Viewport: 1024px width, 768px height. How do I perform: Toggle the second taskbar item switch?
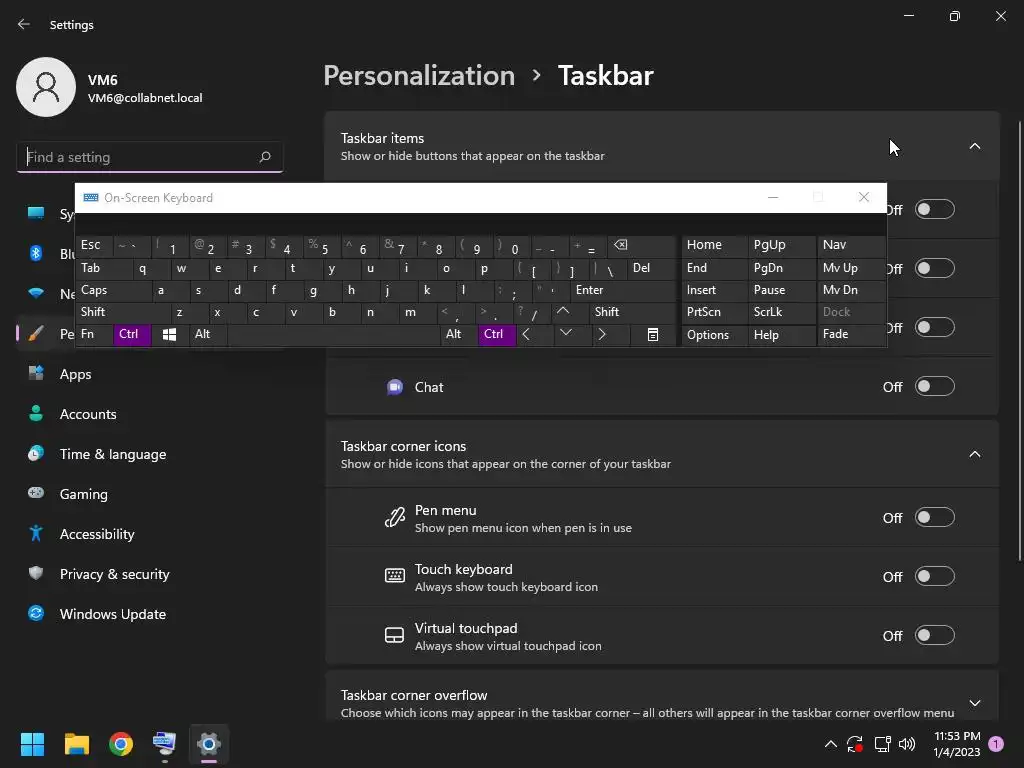point(935,268)
